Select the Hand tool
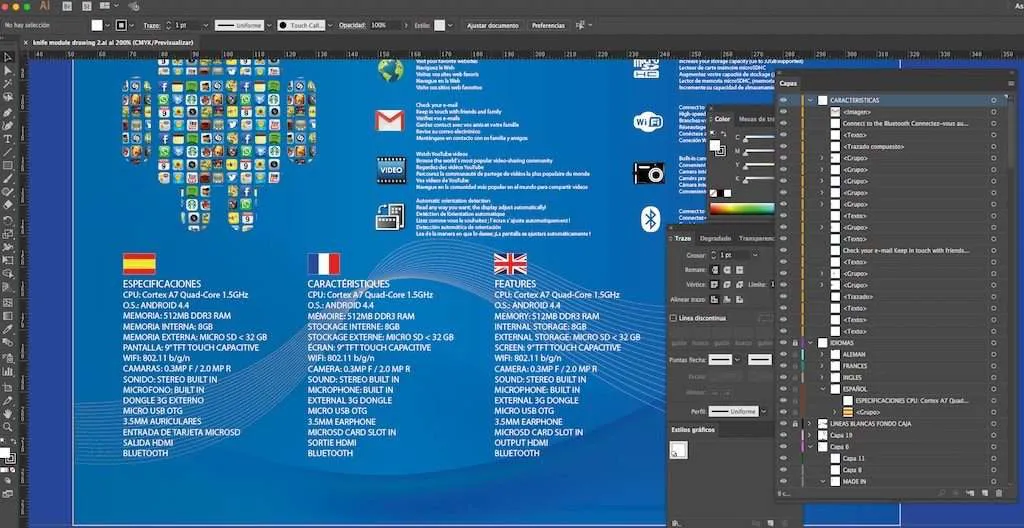Screen dimensions: 1024x528 click(8, 414)
